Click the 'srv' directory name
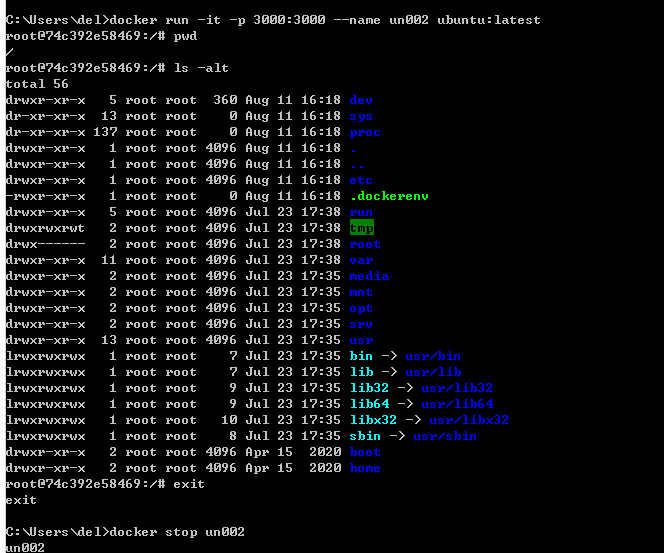This screenshot has width=664, height=553. click(361, 324)
